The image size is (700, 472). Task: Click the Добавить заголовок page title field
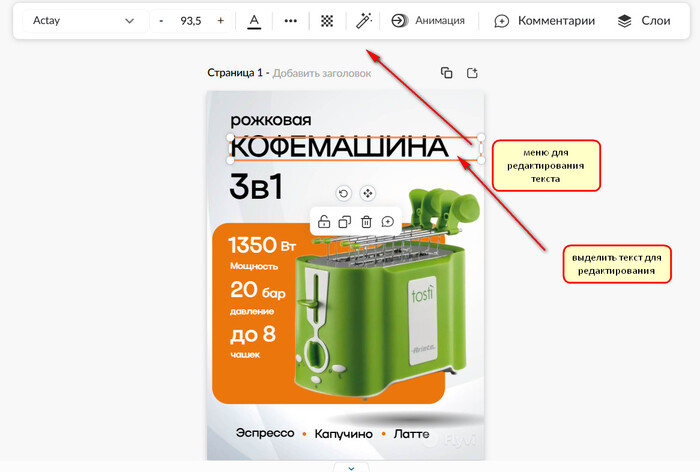[322, 73]
